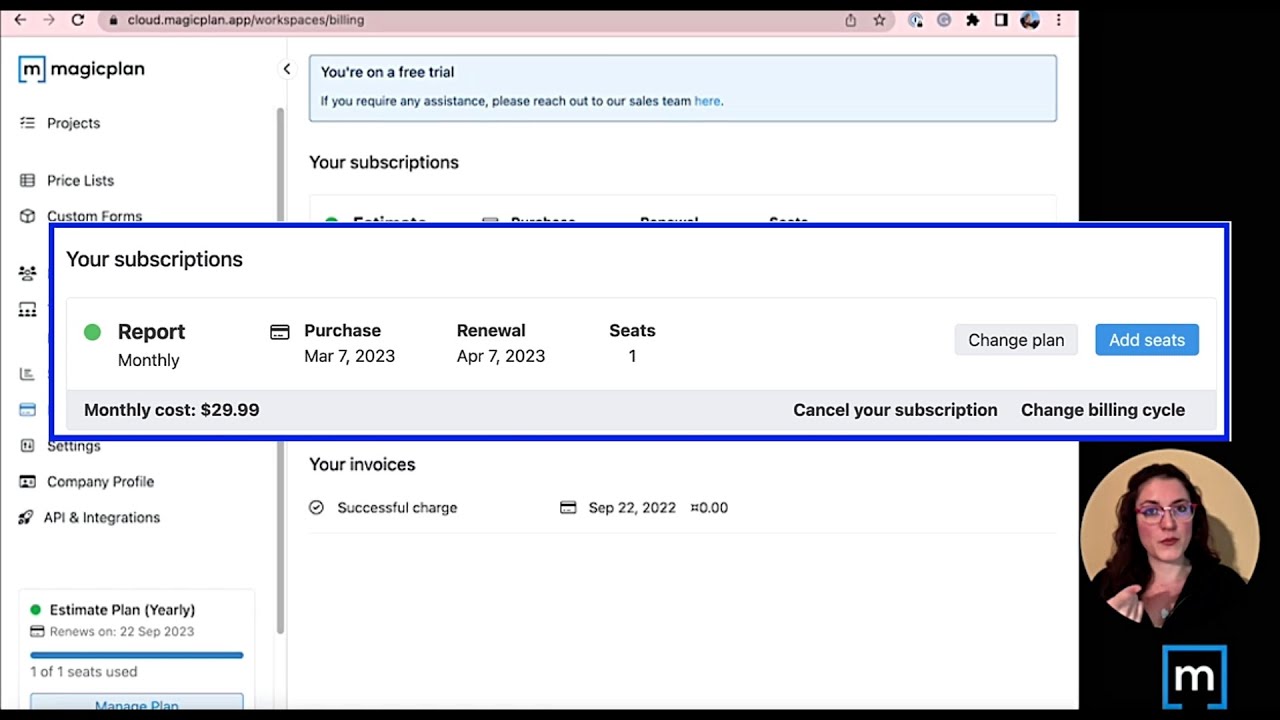Click the Change plan button
Viewport: 1280px width, 720px height.
[x=1016, y=340]
